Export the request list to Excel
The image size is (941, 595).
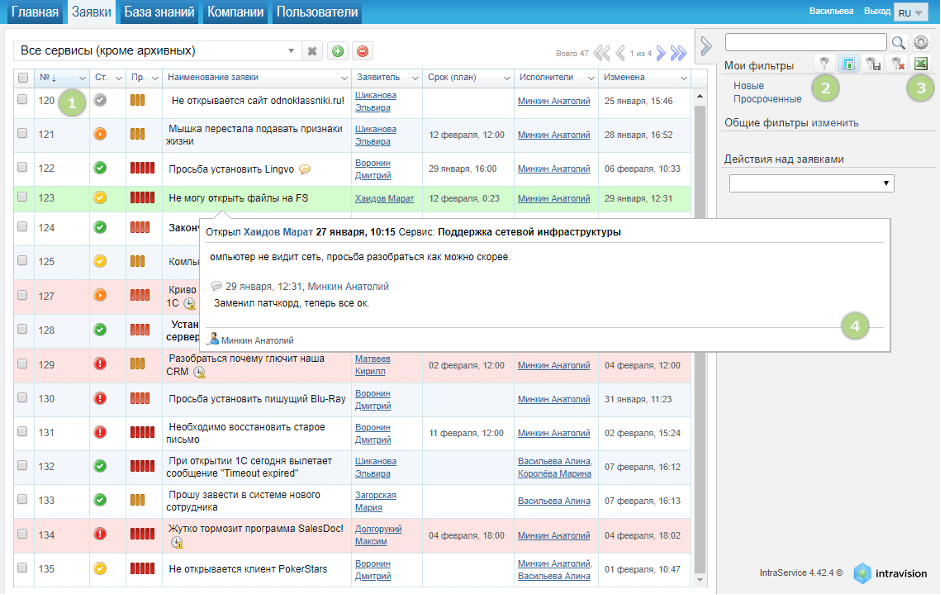point(921,65)
